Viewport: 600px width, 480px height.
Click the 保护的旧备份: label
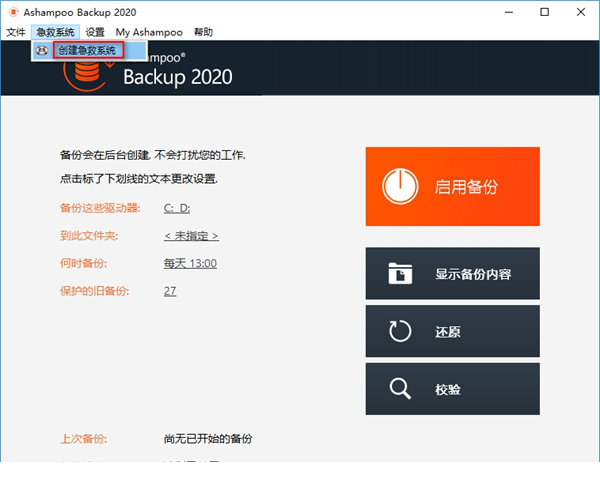[x=95, y=291]
